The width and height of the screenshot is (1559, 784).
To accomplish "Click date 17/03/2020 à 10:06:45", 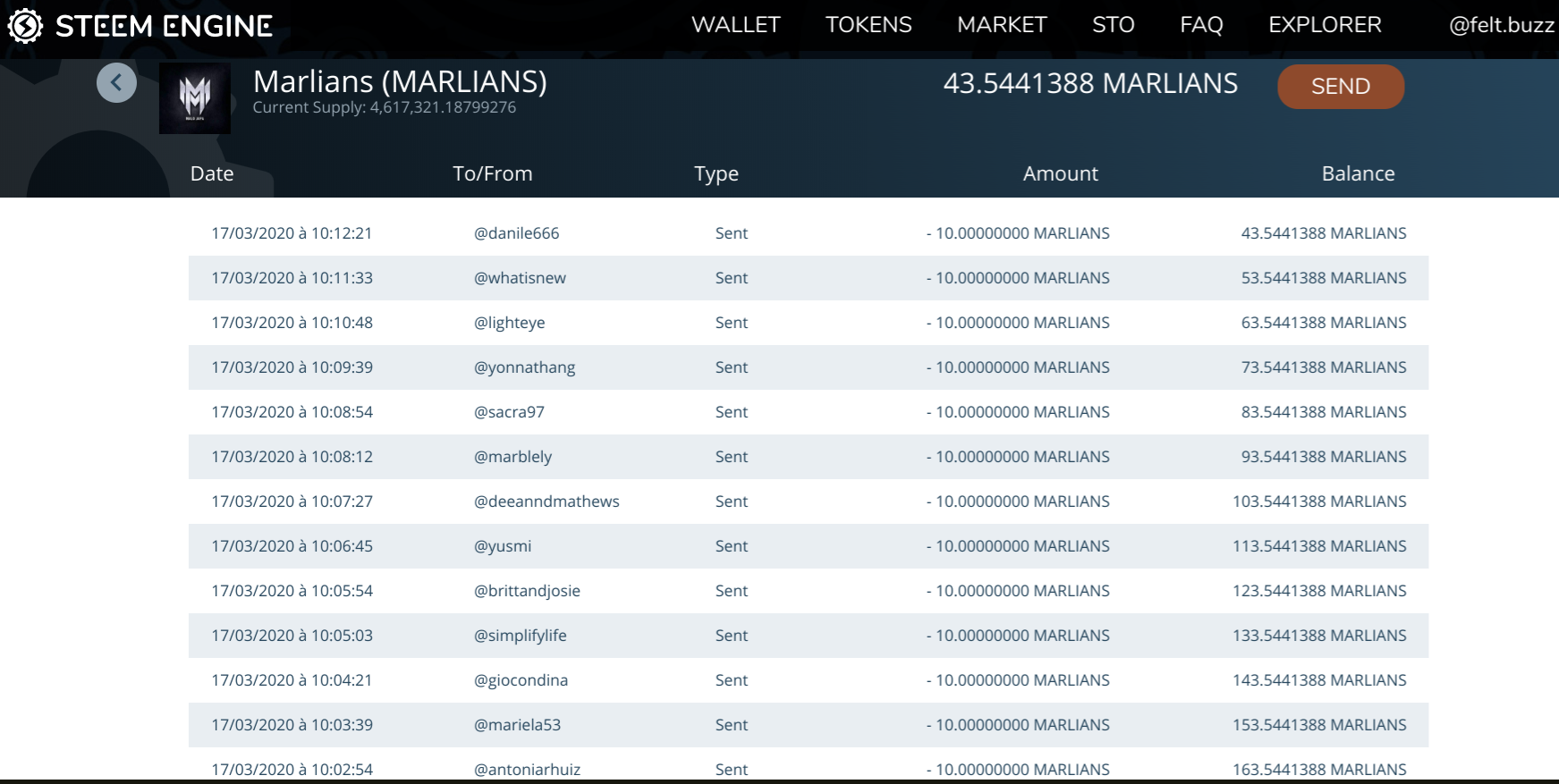I will [x=292, y=546].
